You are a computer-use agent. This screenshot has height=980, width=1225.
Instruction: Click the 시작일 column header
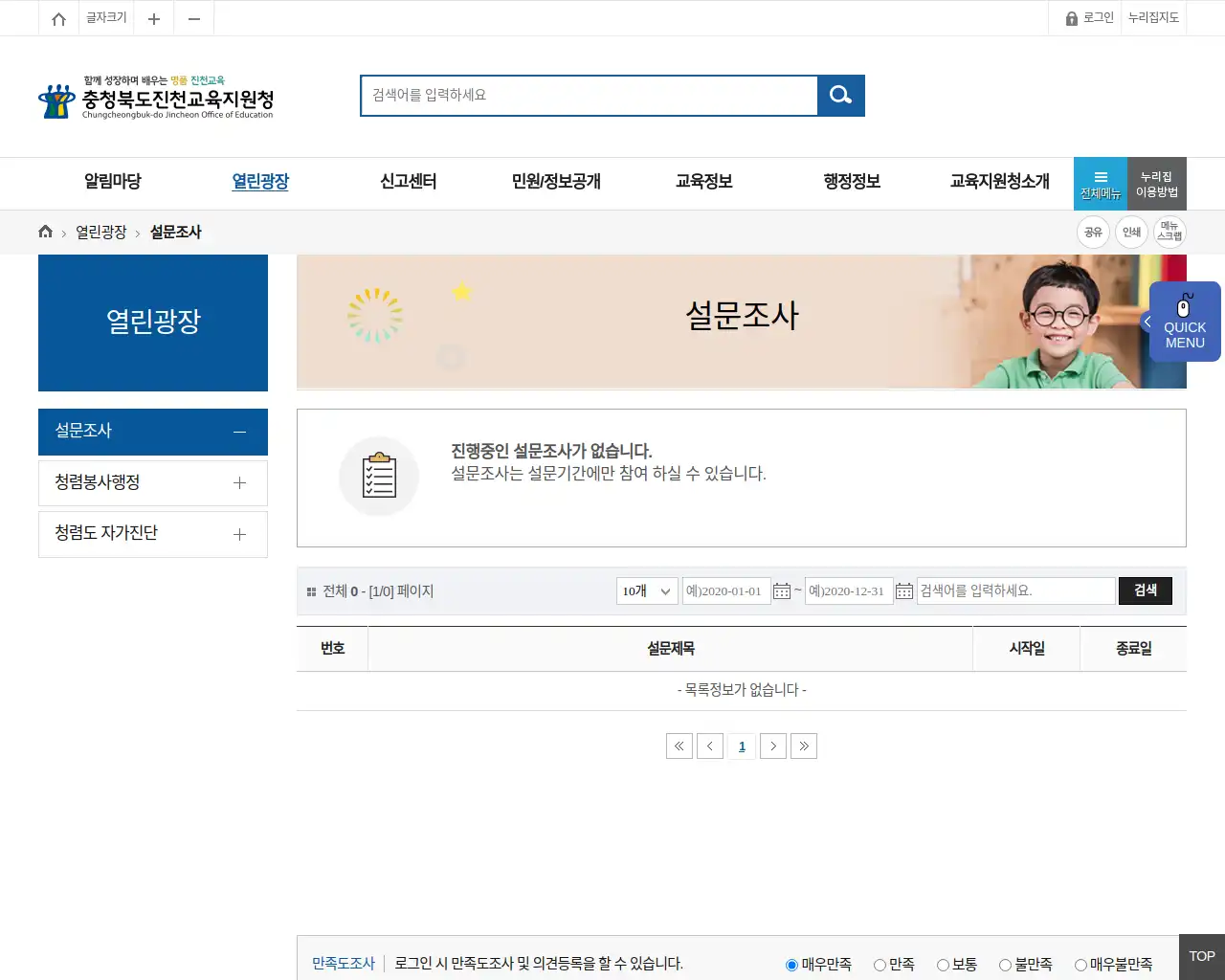pyautogui.click(x=1027, y=649)
